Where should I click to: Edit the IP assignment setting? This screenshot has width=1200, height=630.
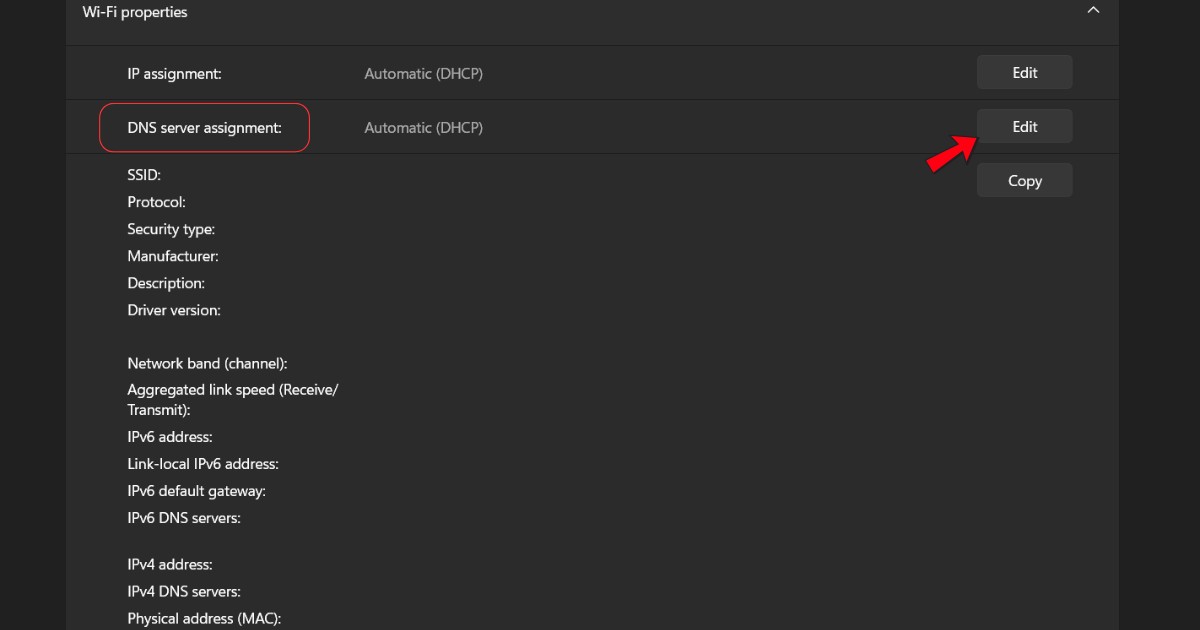coord(1024,72)
